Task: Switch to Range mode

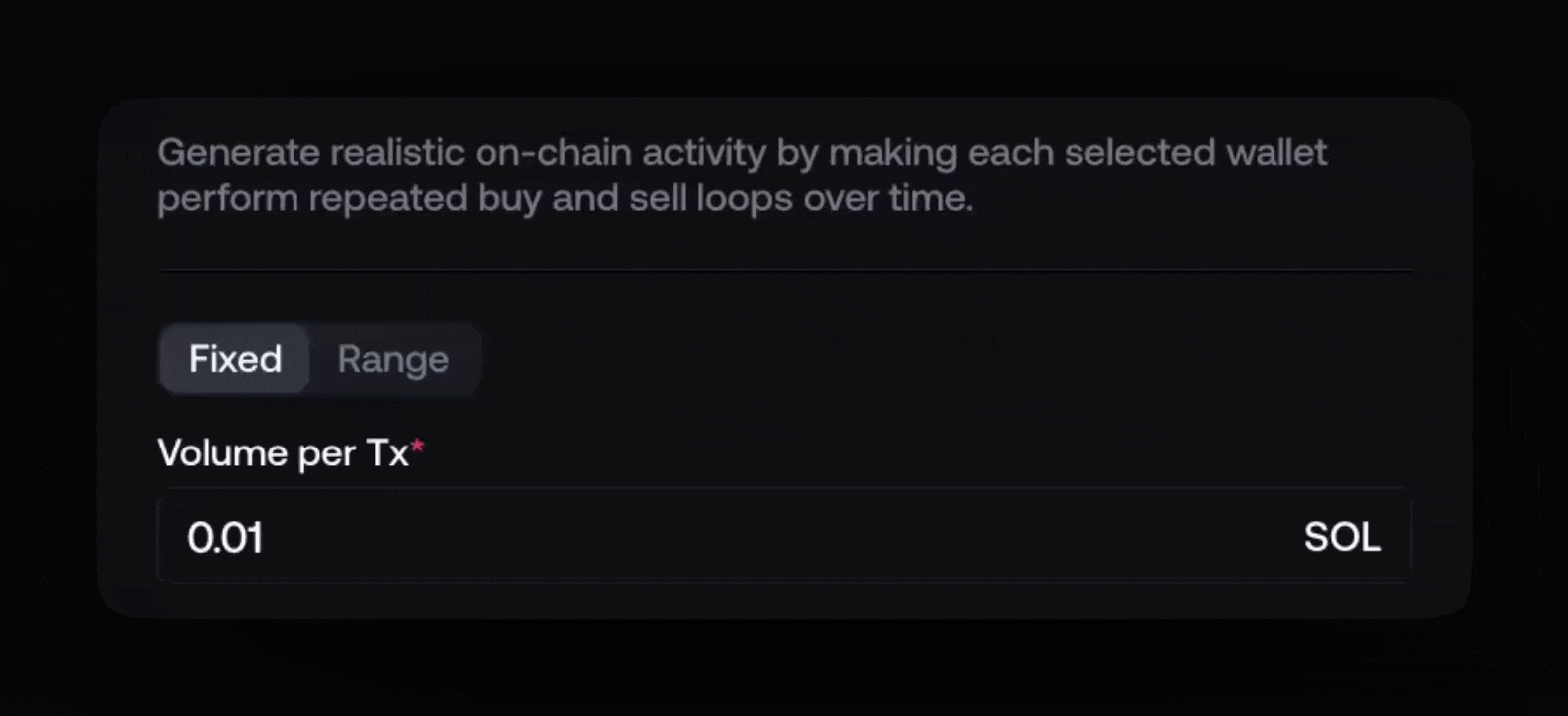Action: click(x=393, y=359)
